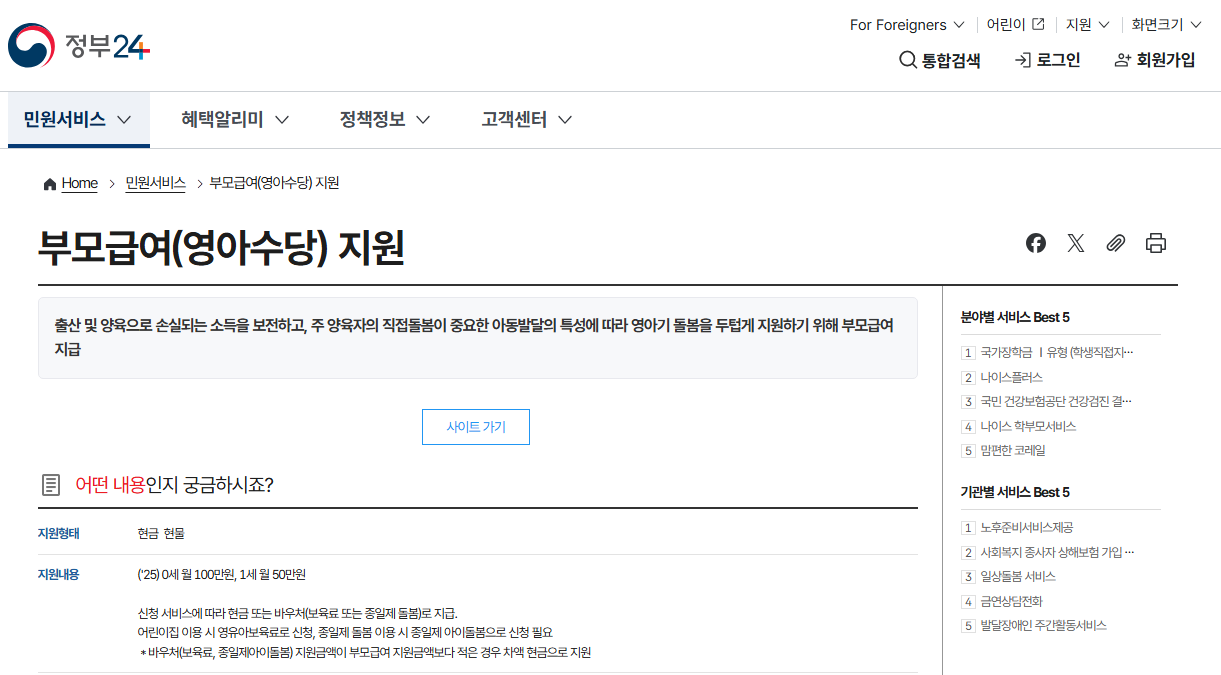Screen dimensions: 1221x675
Task: Select the home icon in the breadcrumb
Action: point(48,183)
